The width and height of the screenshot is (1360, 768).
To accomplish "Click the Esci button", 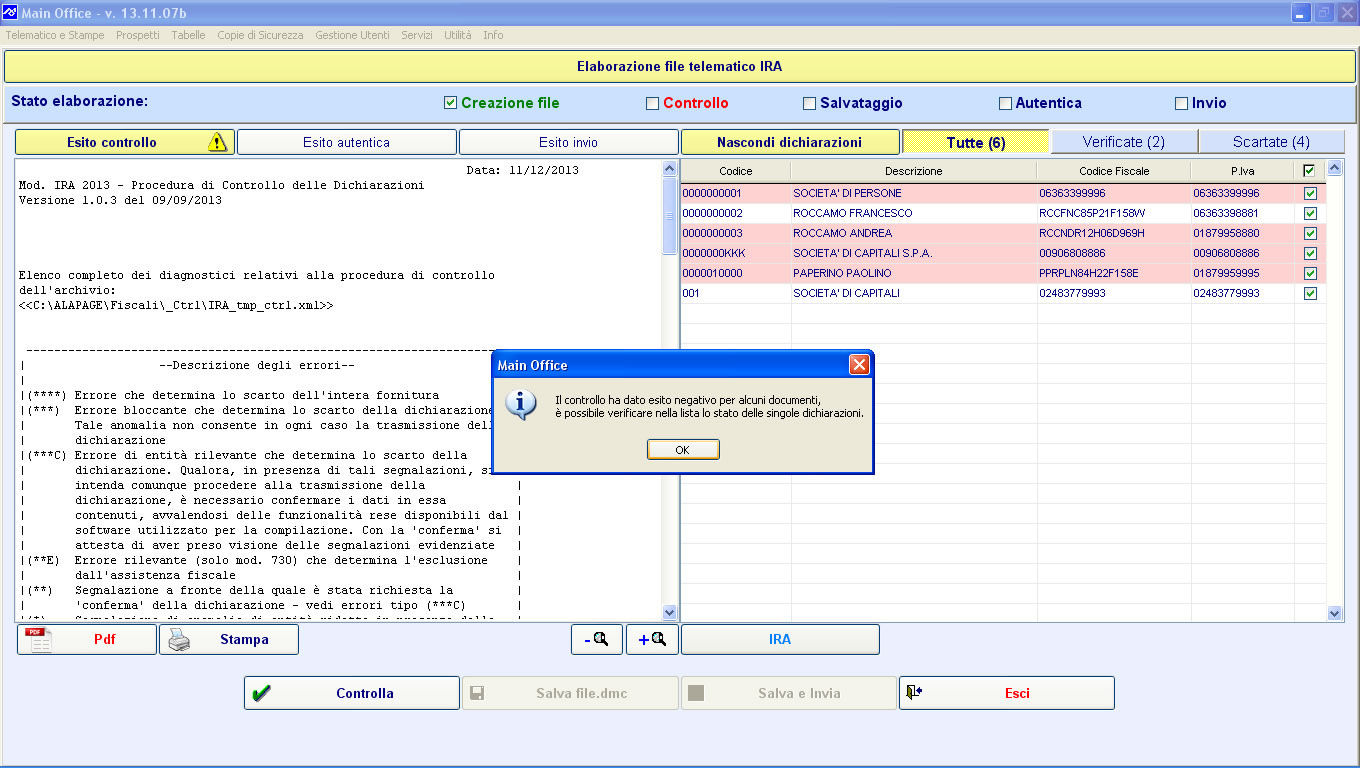I will click(1006, 693).
